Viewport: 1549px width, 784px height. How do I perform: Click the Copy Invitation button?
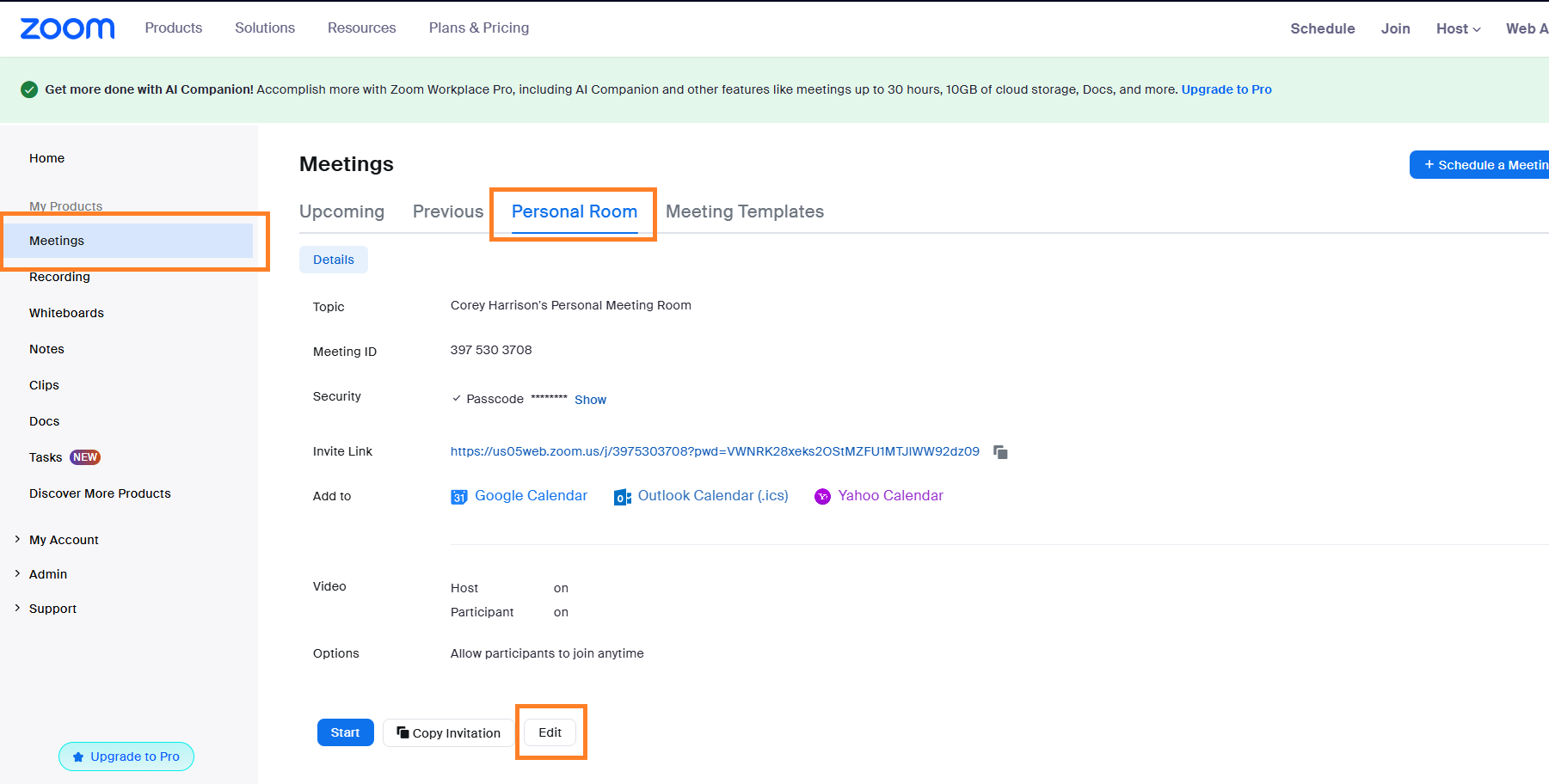tap(448, 732)
